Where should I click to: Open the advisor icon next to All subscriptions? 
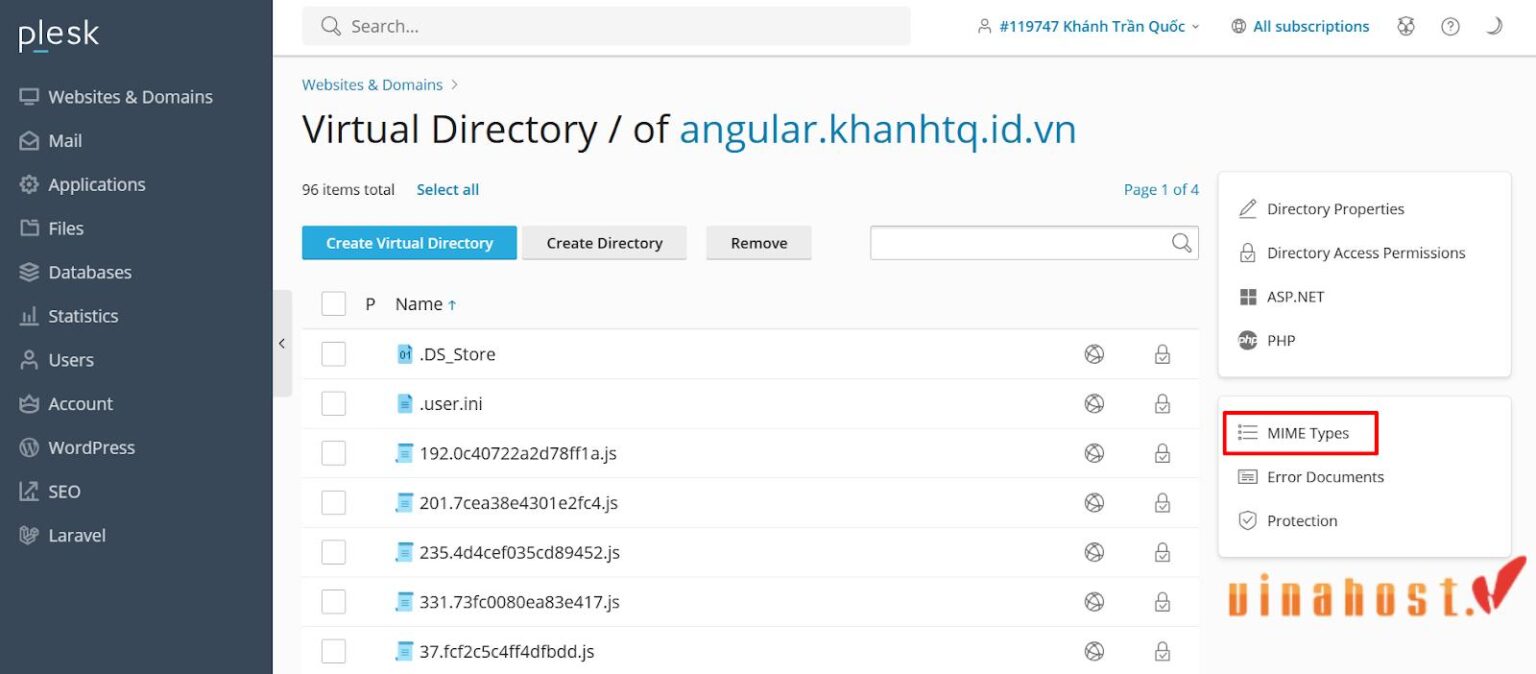(x=1406, y=27)
